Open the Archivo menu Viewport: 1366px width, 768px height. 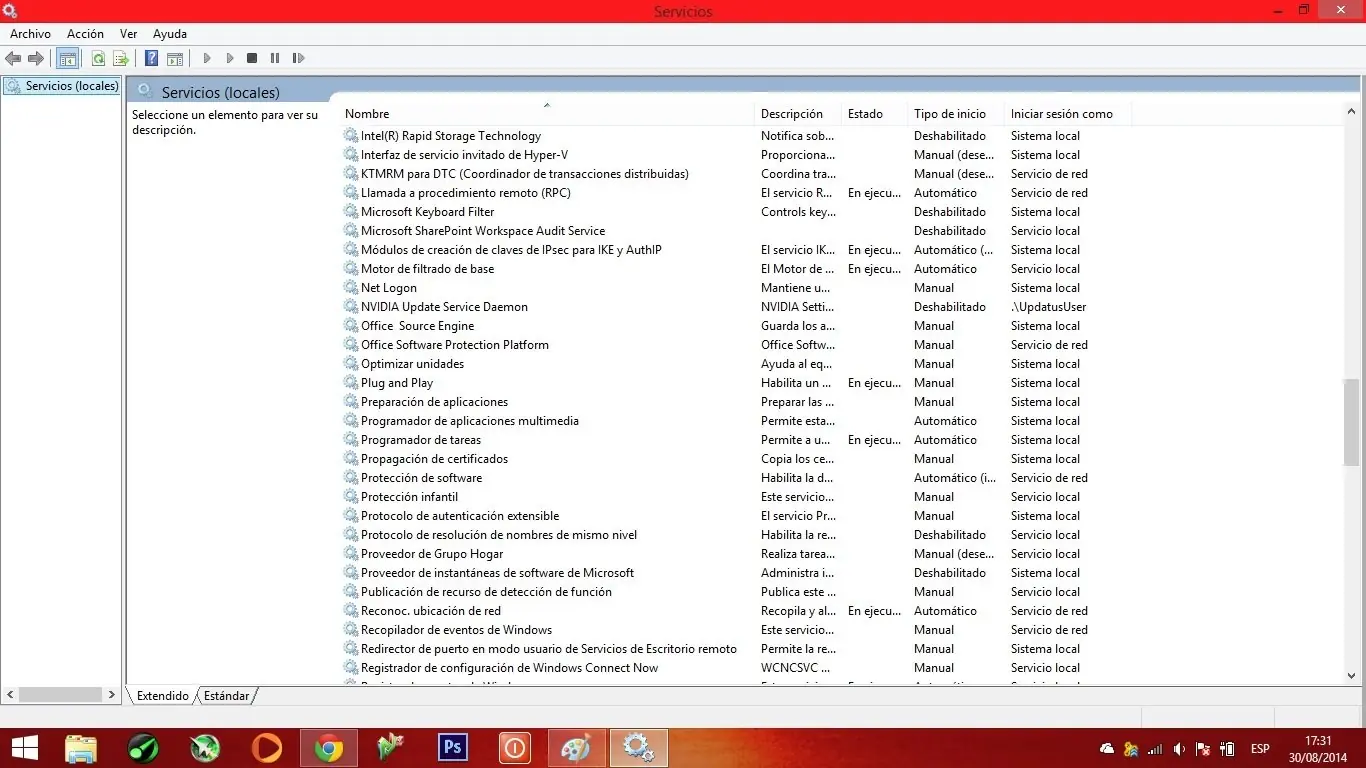30,34
